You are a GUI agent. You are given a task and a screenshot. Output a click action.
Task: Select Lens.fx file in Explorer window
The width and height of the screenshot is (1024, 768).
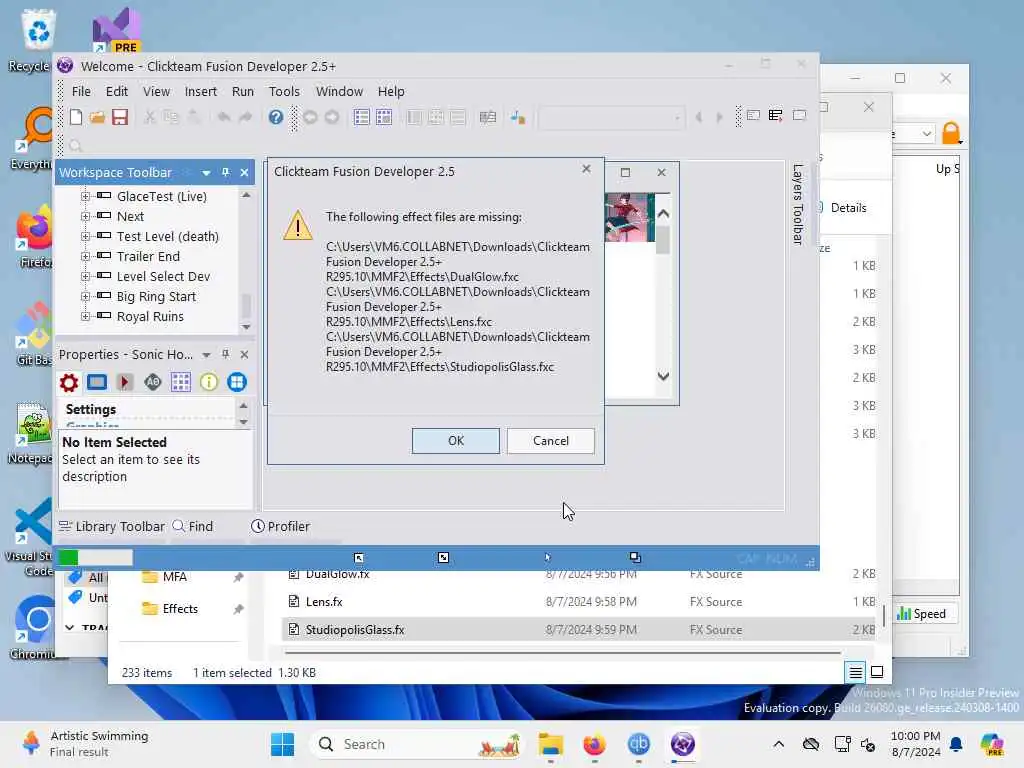(x=324, y=602)
